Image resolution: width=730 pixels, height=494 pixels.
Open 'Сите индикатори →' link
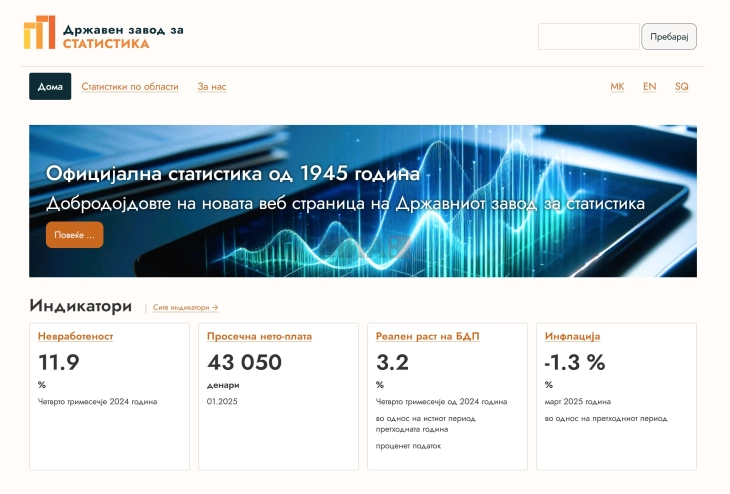(185, 308)
